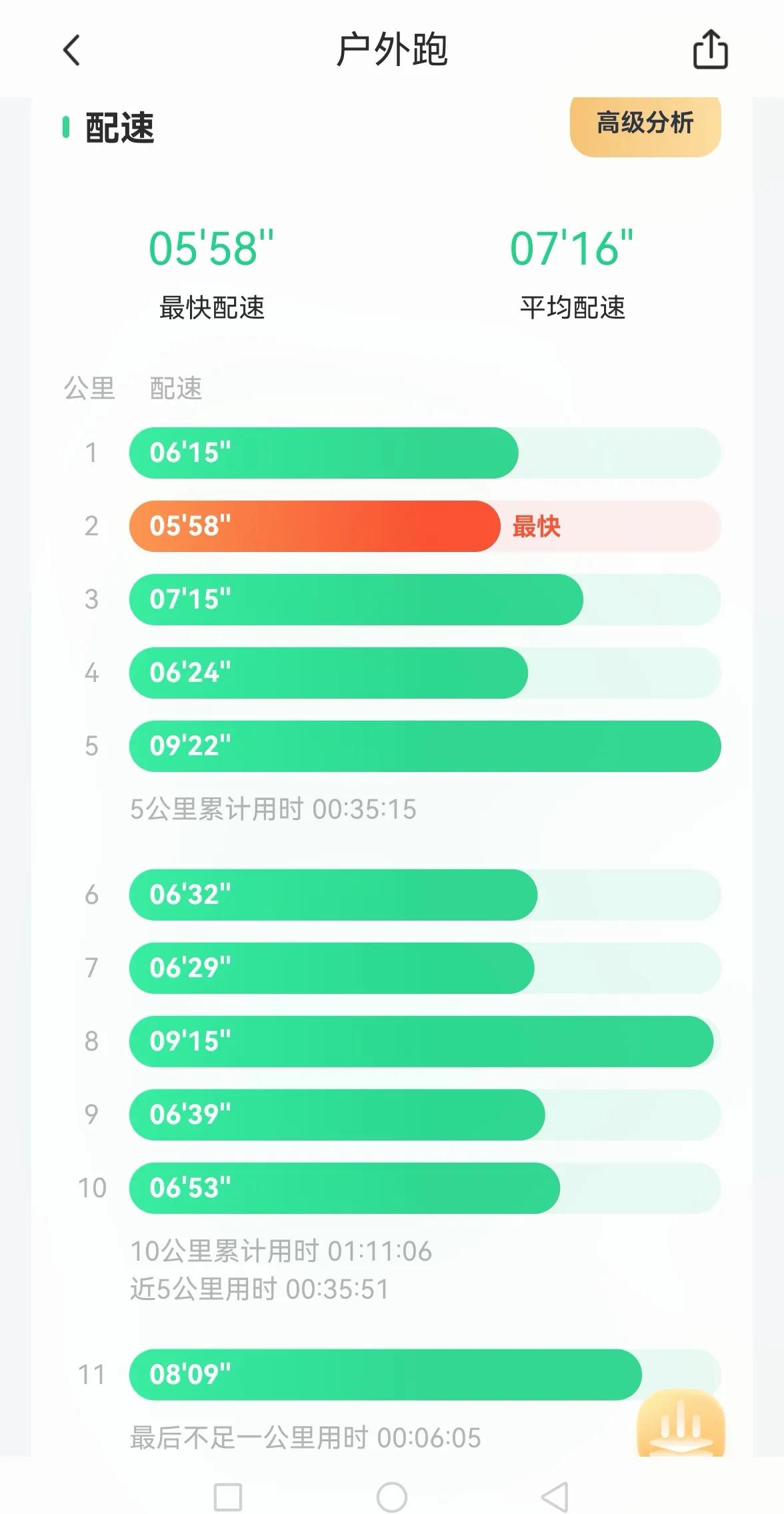Image resolution: width=784 pixels, height=1514 pixels.
Task: Open 高级分析 advanced analysis button
Action: coord(645,124)
